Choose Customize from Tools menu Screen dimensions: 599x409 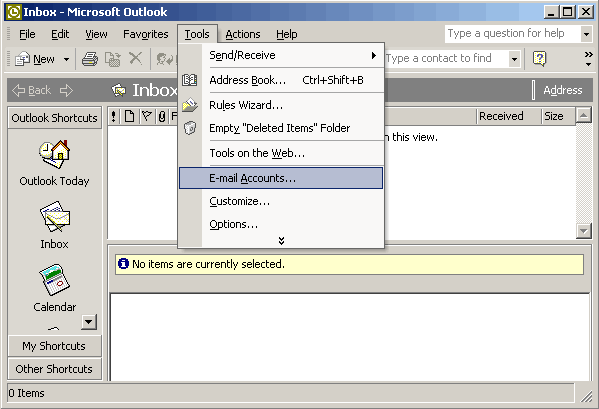[281, 201]
